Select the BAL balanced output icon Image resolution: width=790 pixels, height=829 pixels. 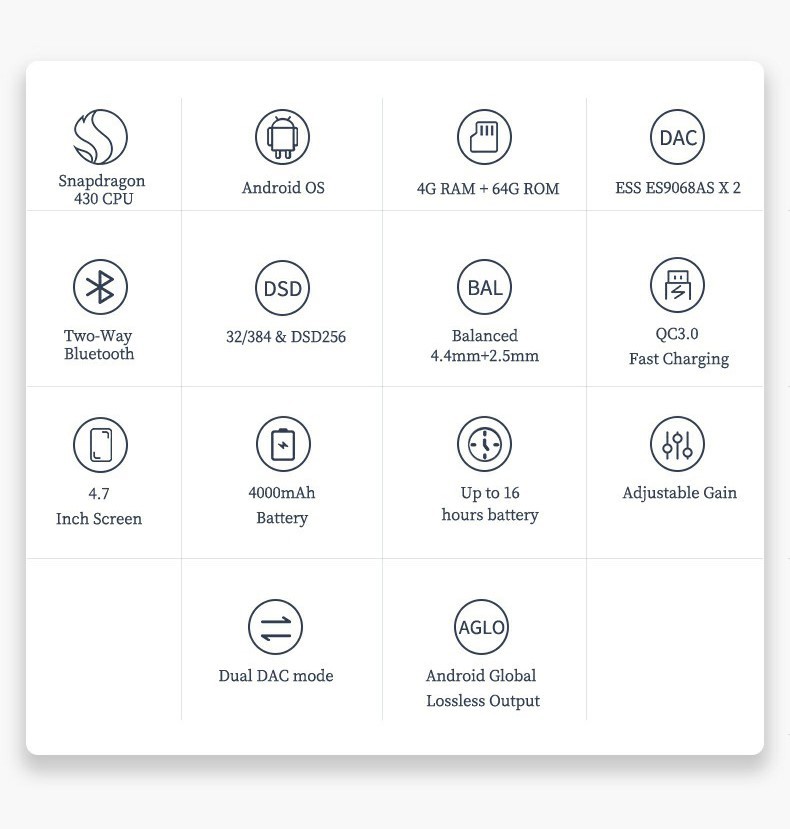[x=485, y=287]
